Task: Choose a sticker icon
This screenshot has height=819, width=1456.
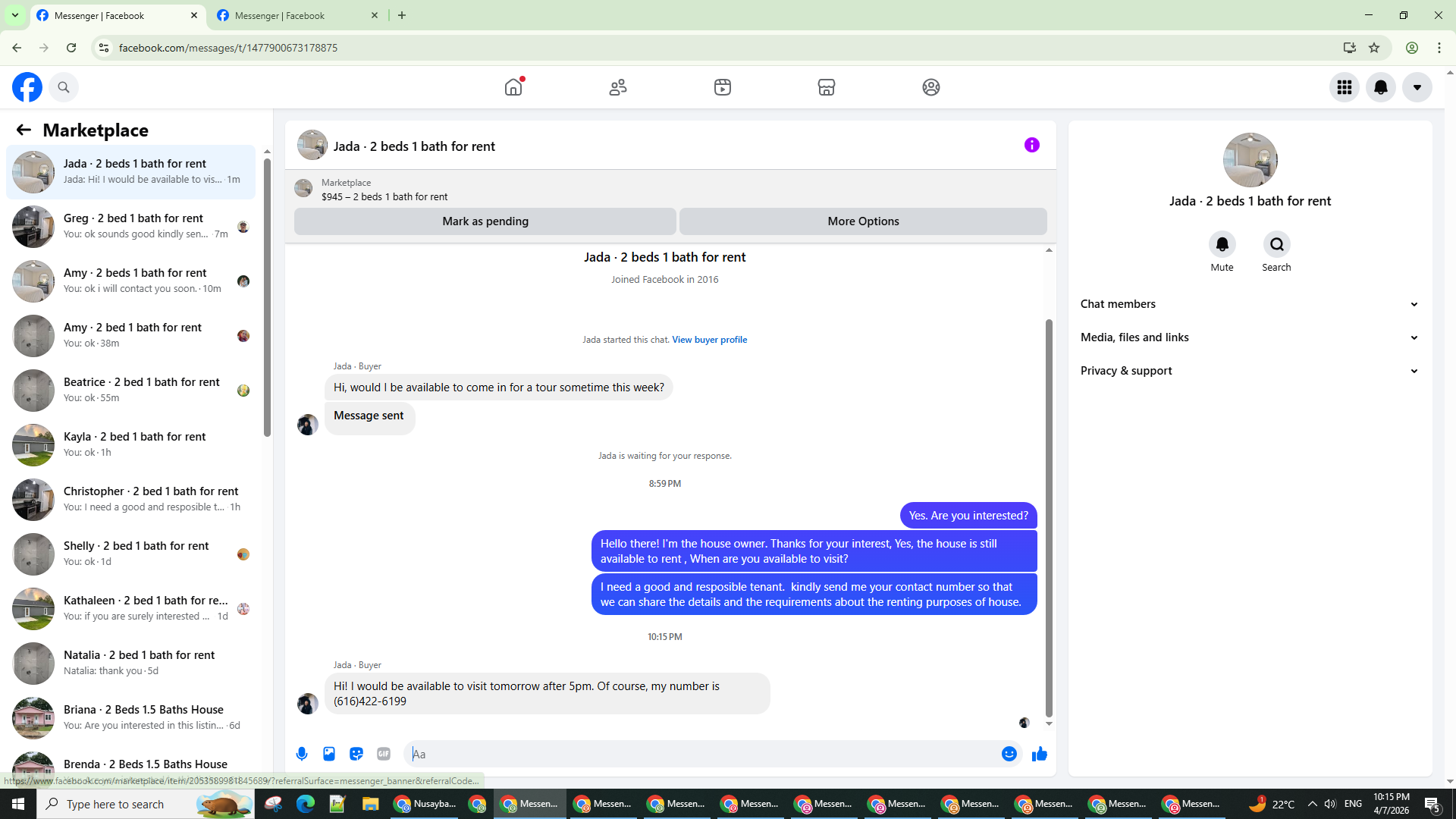Action: (356, 754)
